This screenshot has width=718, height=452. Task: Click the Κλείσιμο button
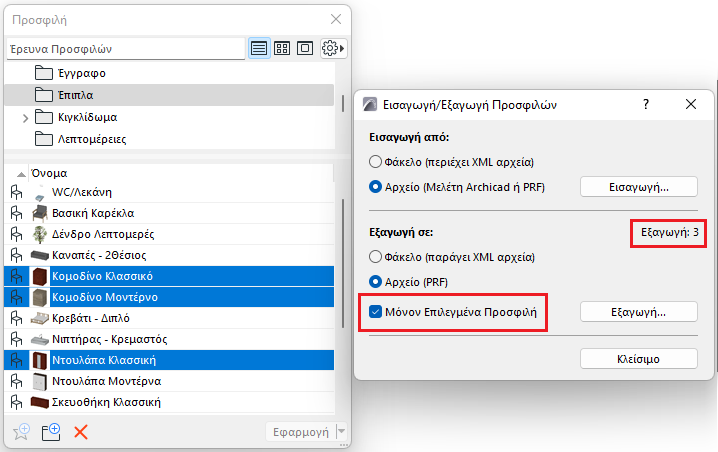[639, 358]
